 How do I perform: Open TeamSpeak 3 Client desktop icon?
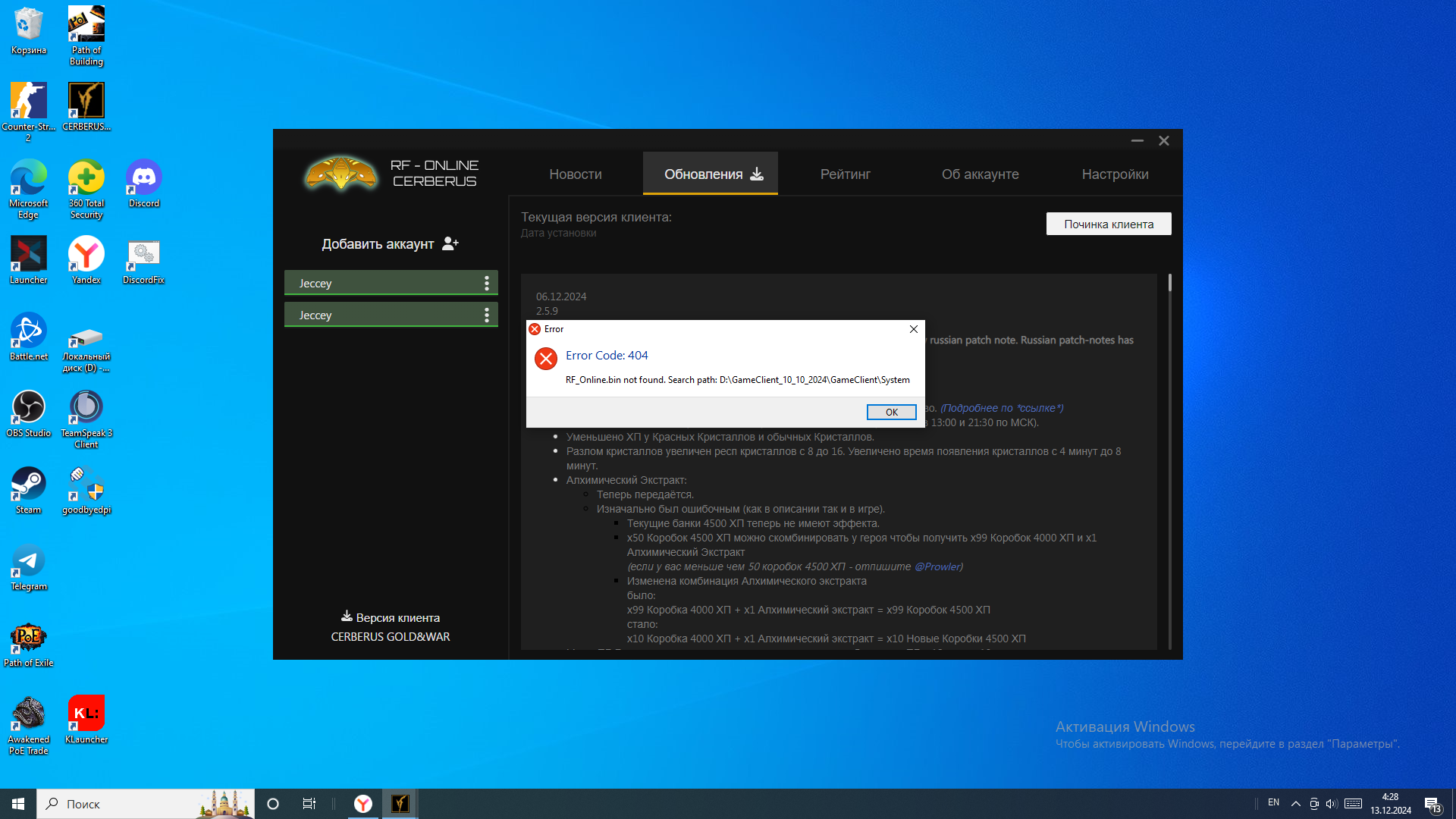[86, 419]
